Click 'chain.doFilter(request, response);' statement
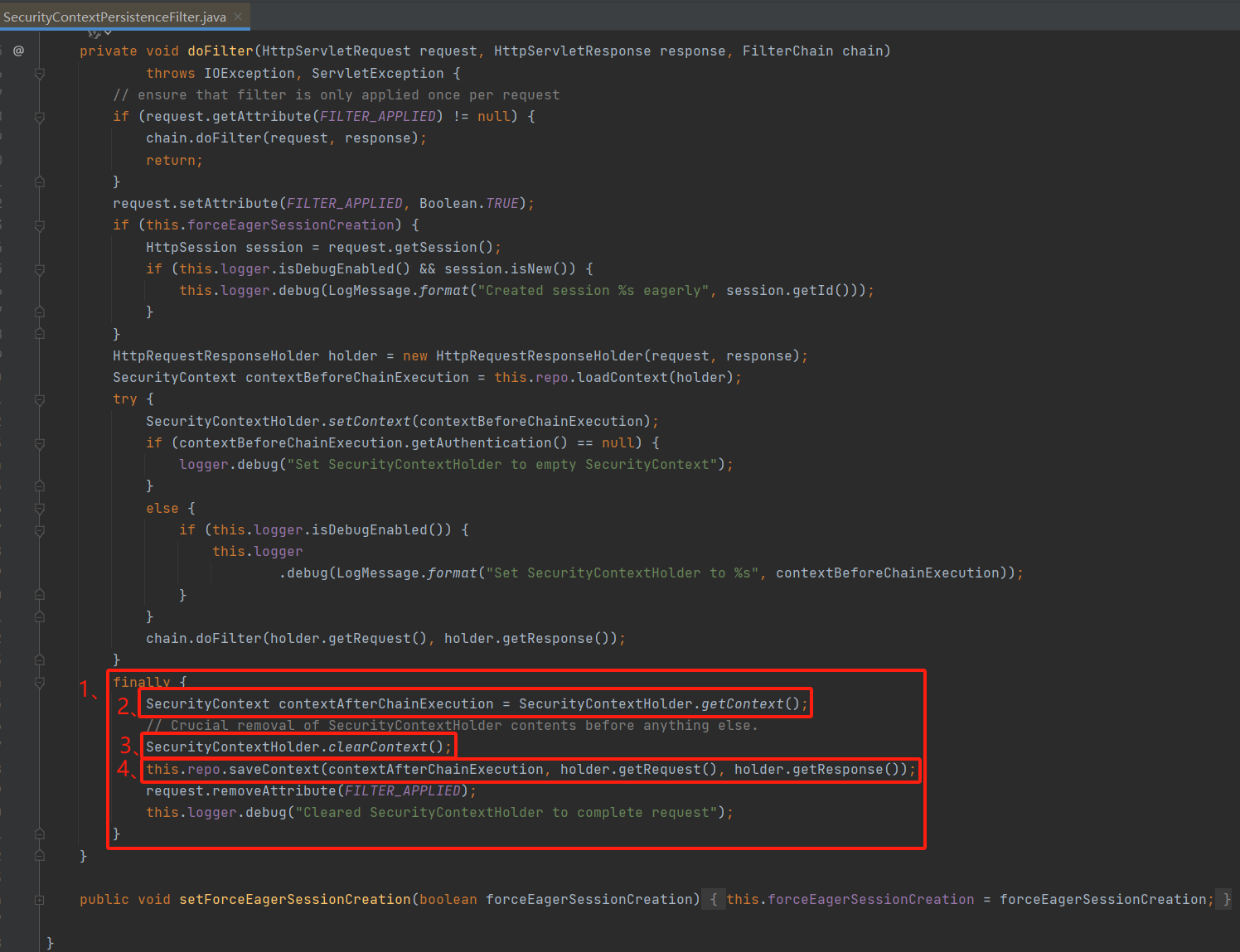 (286, 138)
